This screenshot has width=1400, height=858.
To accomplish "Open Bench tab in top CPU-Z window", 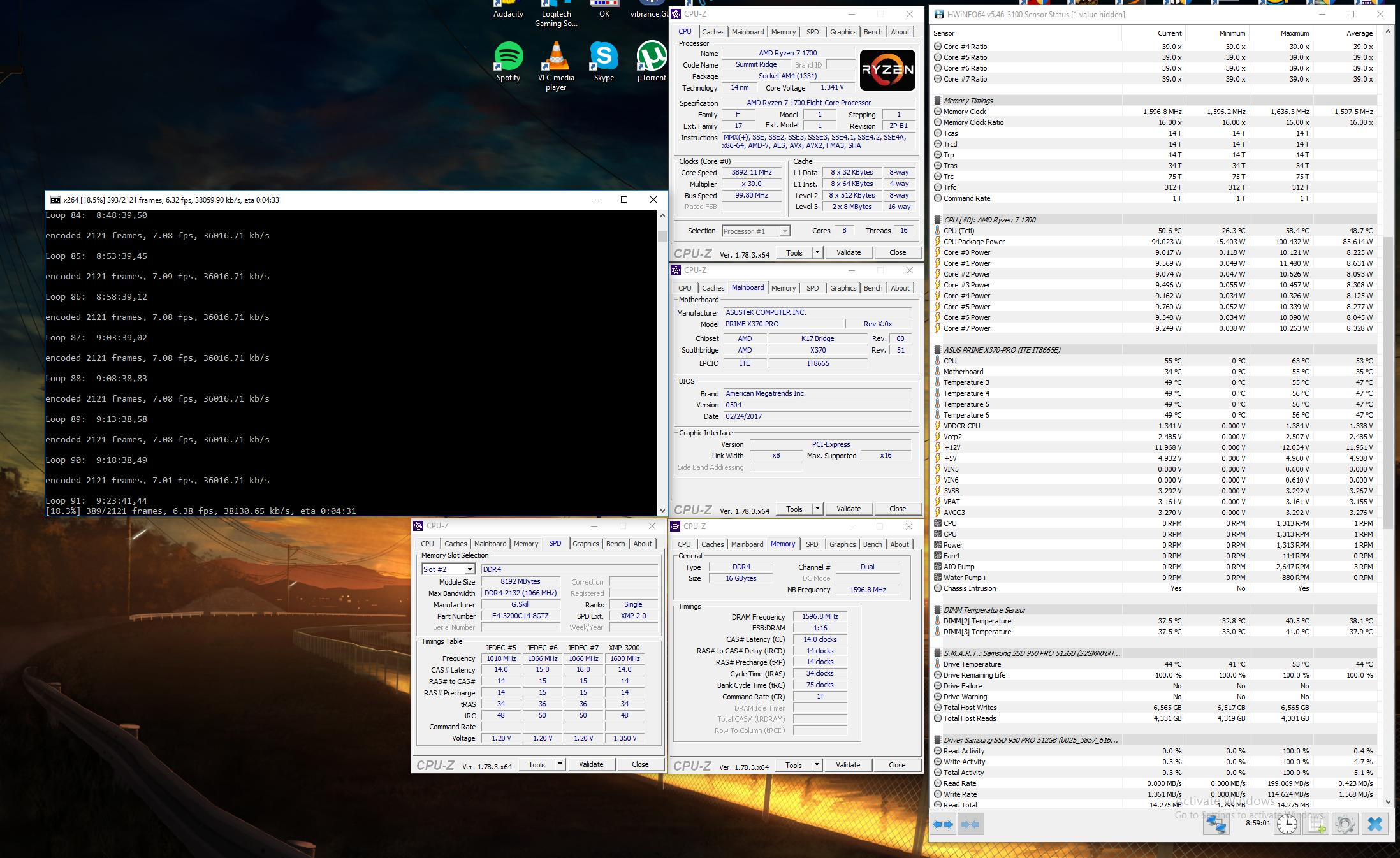I will click(x=873, y=32).
